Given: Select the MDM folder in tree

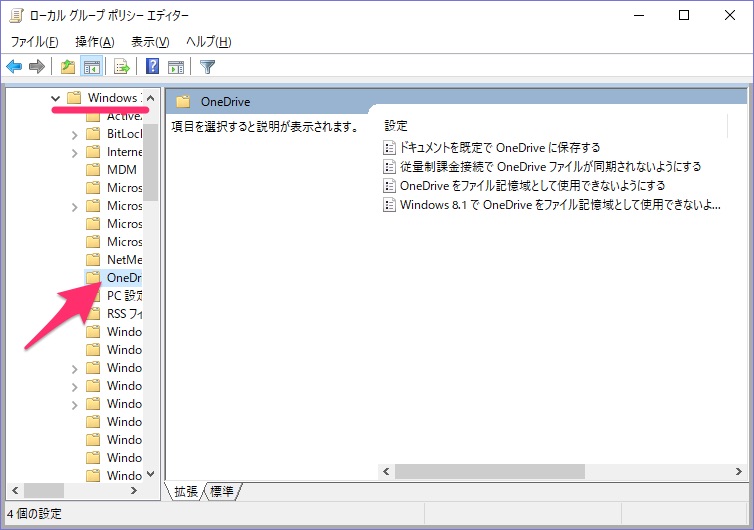Looking at the screenshot, I should click(112, 170).
